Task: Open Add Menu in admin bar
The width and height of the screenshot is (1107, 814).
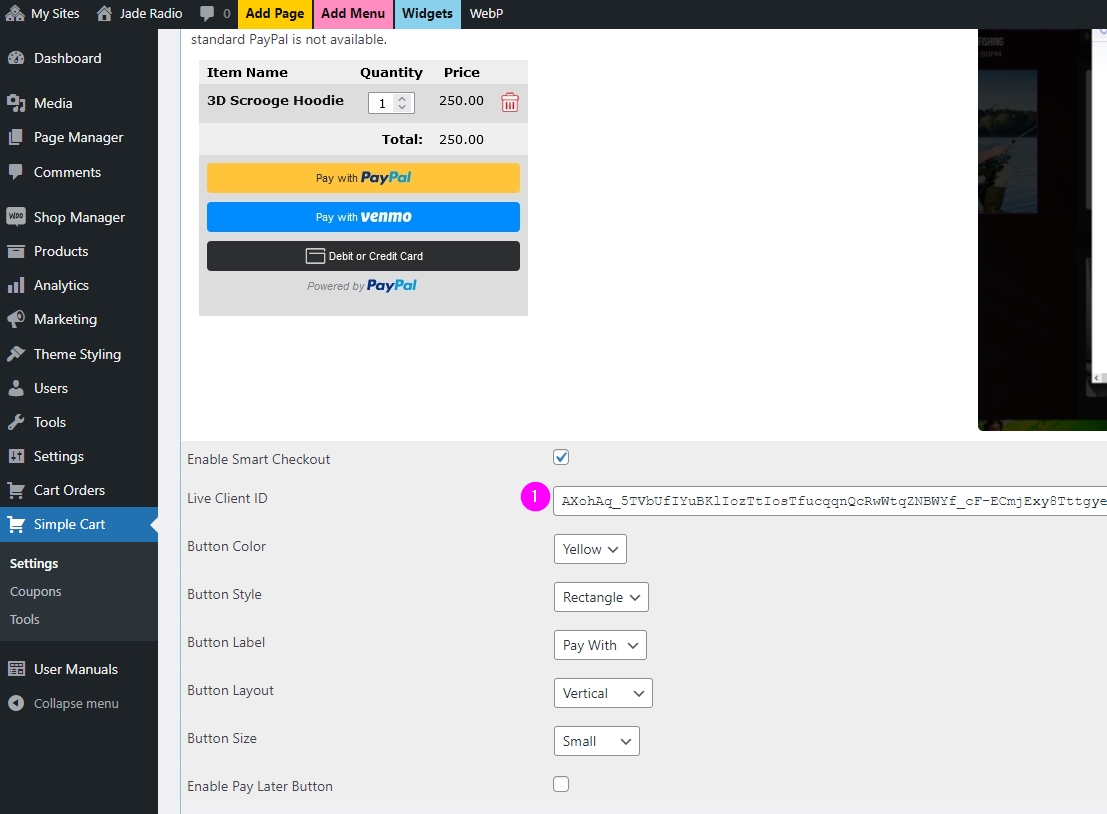Action: [x=353, y=14]
